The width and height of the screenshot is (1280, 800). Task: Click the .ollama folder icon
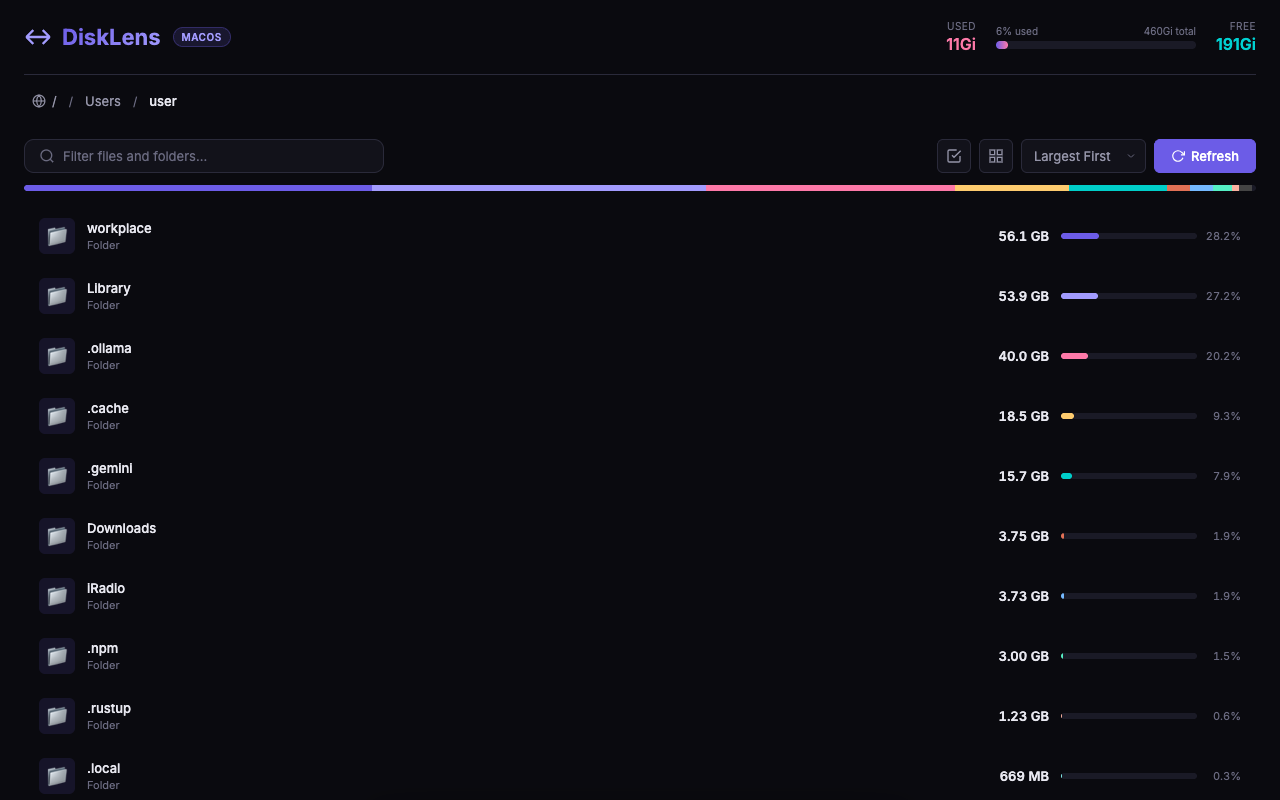tap(57, 356)
